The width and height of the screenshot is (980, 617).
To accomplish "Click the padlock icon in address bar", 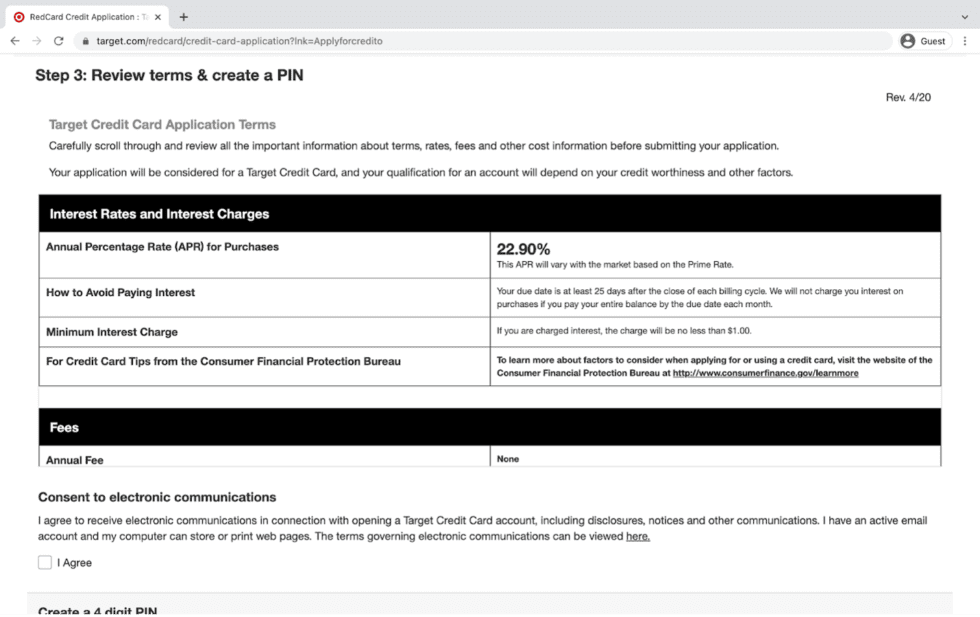I will coord(88,41).
